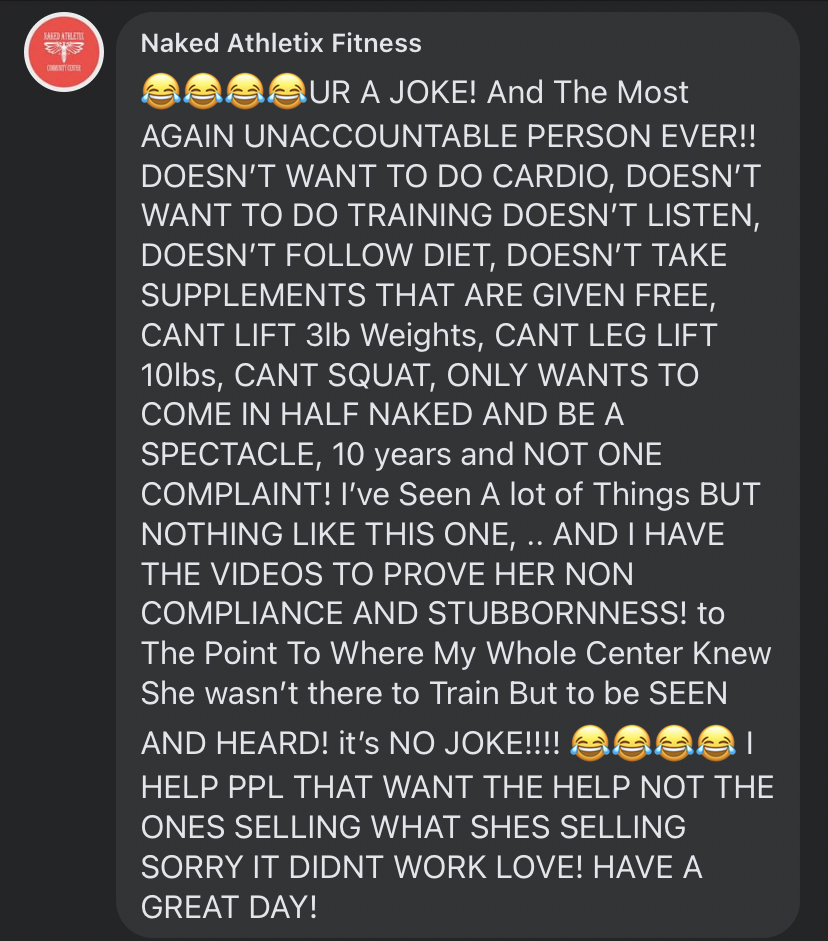Click the "COME IN HALF NAKED AND BE A" line
The width and height of the screenshot is (828, 941).
[x=382, y=415]
